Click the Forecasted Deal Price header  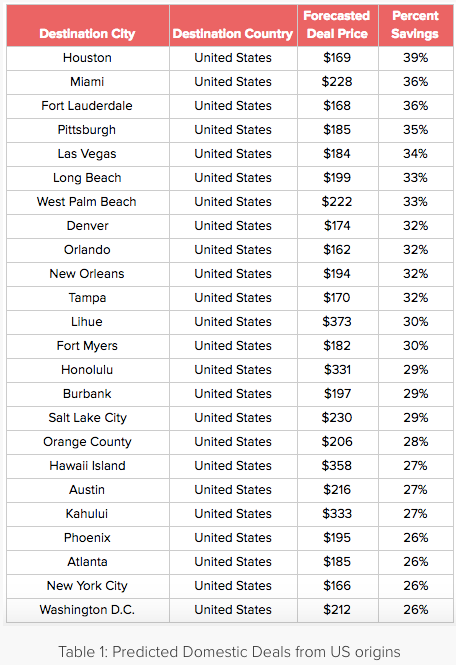click(337, 25)
